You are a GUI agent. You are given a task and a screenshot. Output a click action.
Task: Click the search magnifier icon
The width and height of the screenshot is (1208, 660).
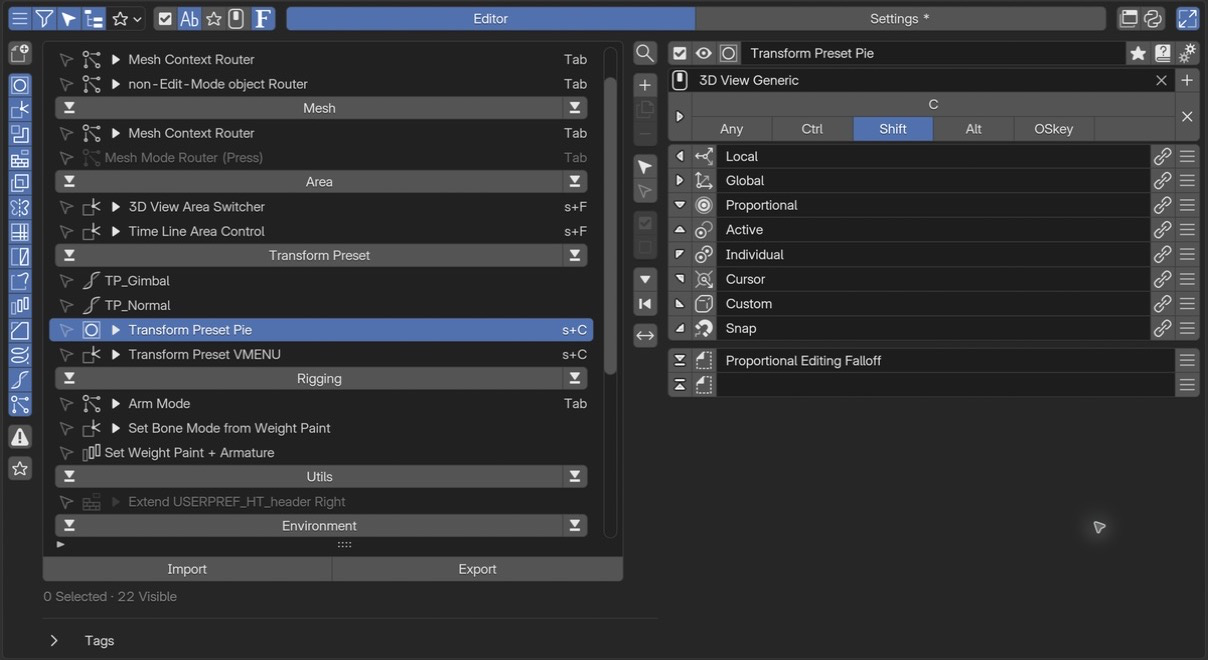pos(645,53)
